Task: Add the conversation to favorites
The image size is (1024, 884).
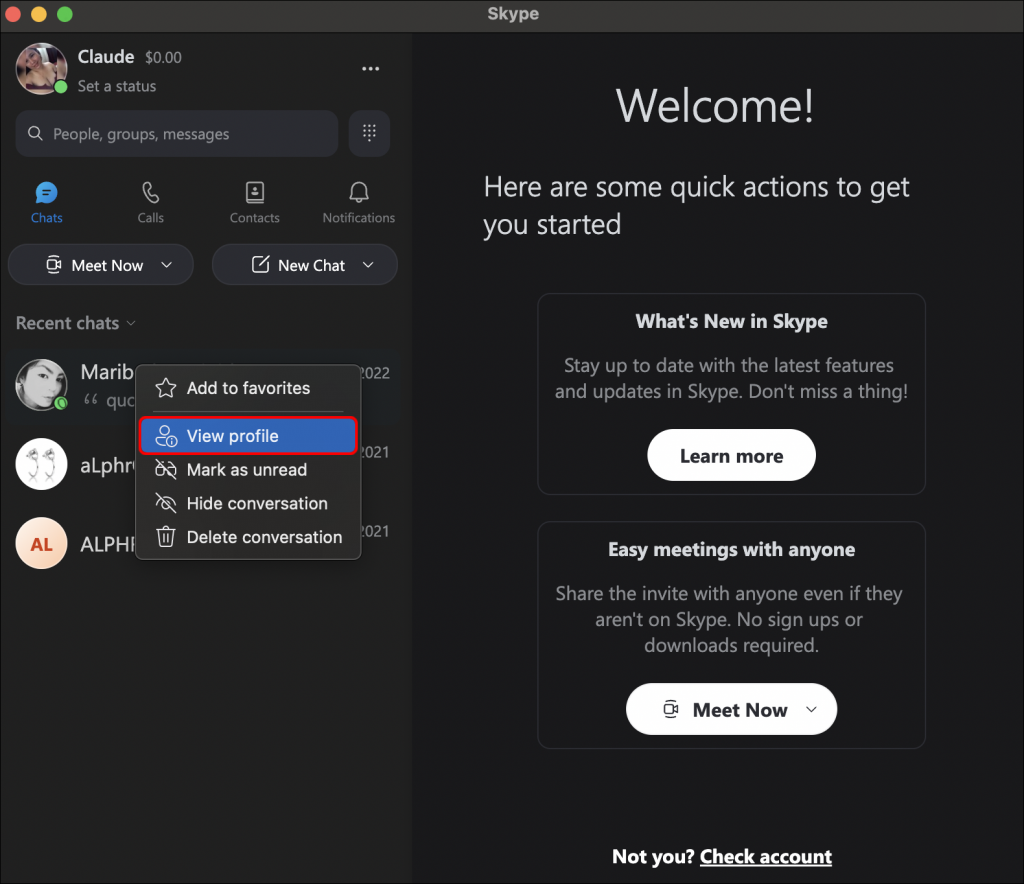Action: pyautogui.click(x=247, y=387)
